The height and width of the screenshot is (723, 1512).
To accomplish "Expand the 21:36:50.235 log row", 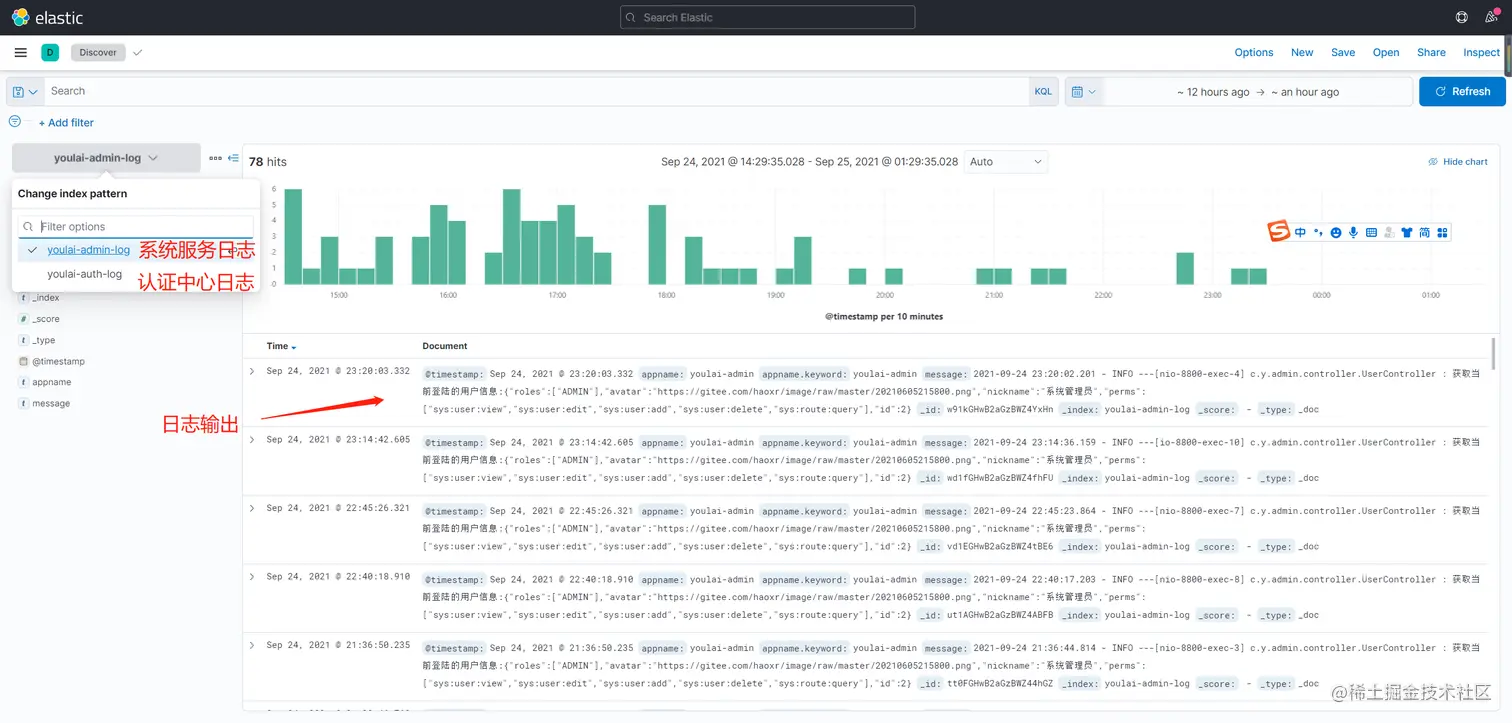I will tap(252, 645).
